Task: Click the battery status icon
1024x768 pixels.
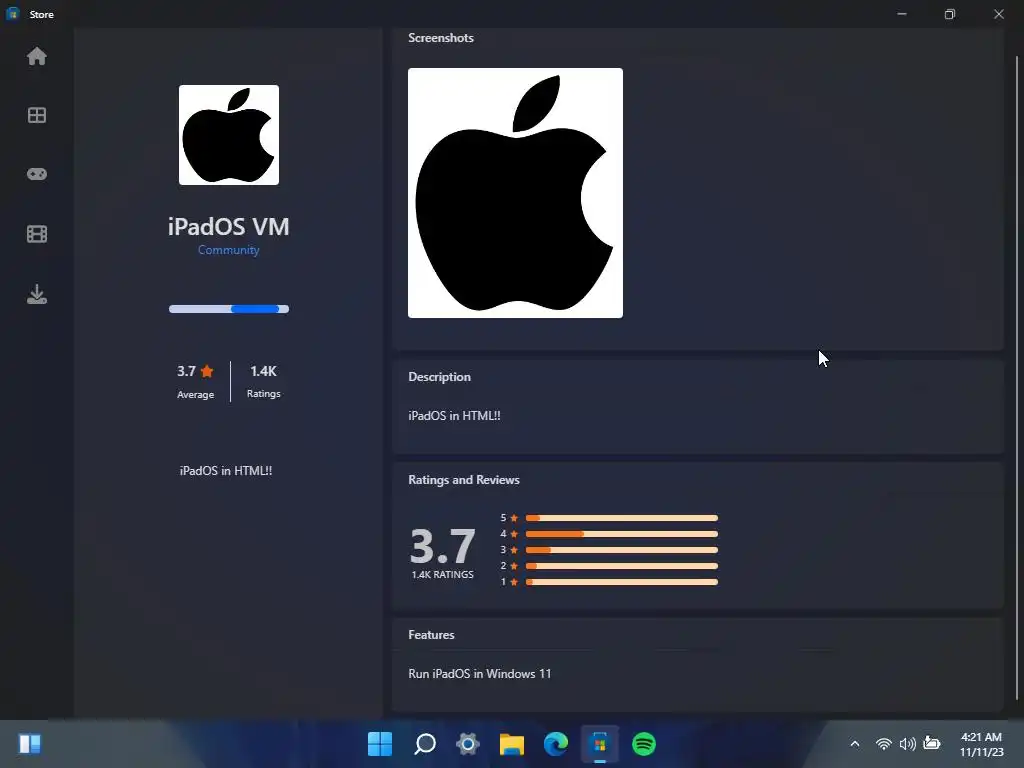Action: pyautogui.click(x=932, y=743)
